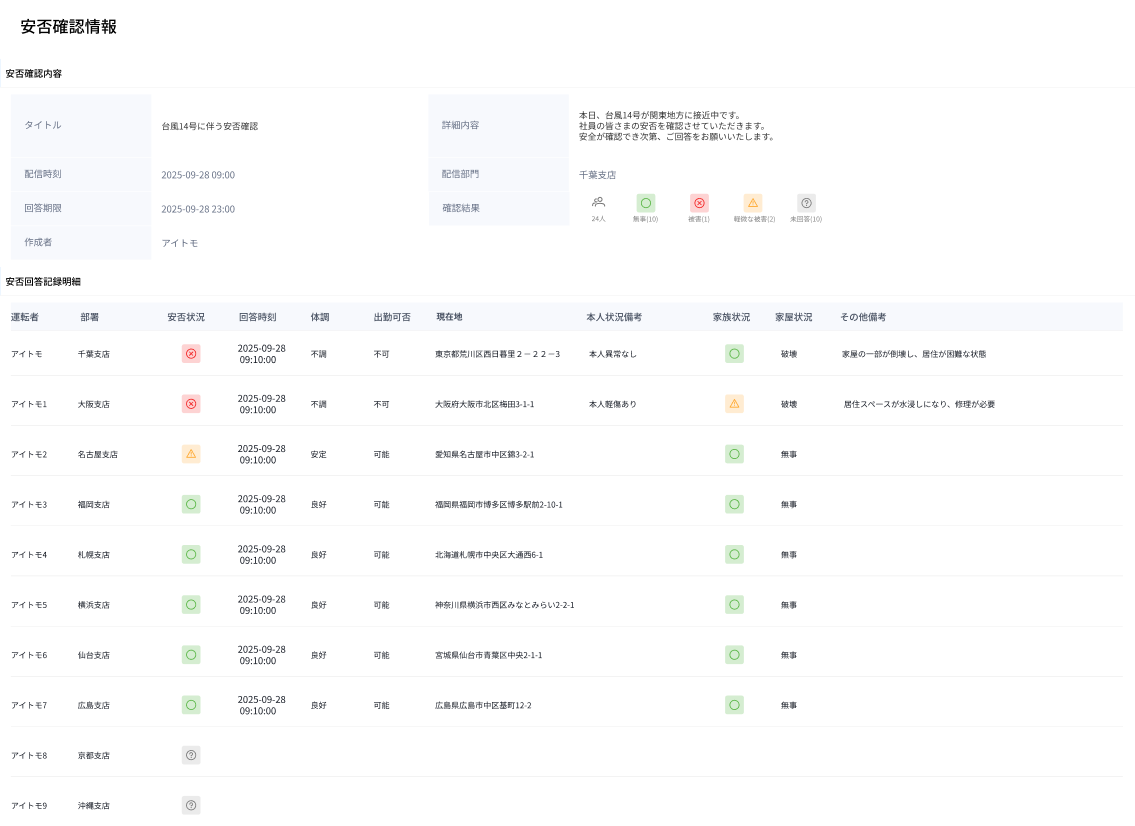Click the unanswered question icon for 沖縄支店
The width and height of the screenshot is (1135, 826).
click(191, 805)
